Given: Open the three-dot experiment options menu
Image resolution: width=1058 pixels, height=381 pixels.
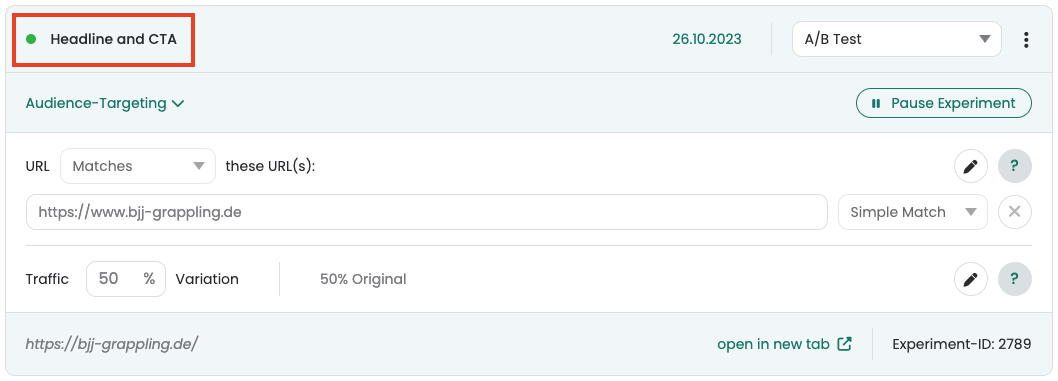Looking at the screenshot, I should point(1026,40).
